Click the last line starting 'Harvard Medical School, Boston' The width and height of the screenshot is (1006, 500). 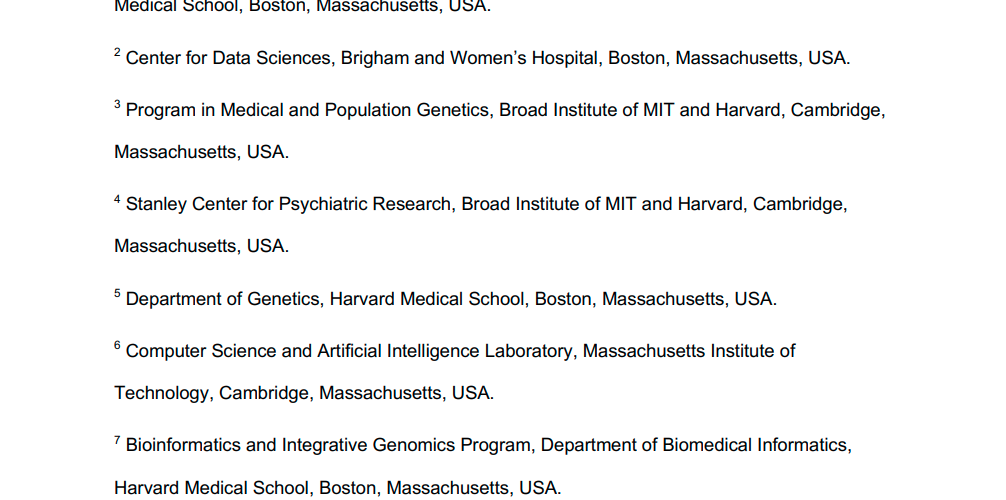pyautogui.click(x=337, y=488)
